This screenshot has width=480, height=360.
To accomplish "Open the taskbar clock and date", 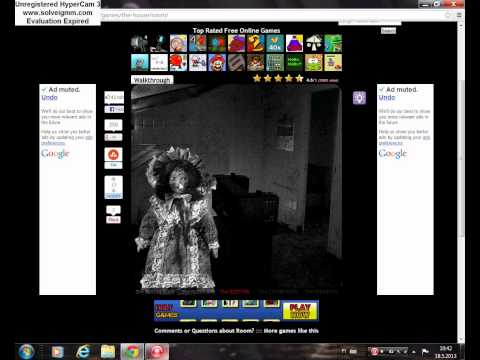I will coord(445,352).
